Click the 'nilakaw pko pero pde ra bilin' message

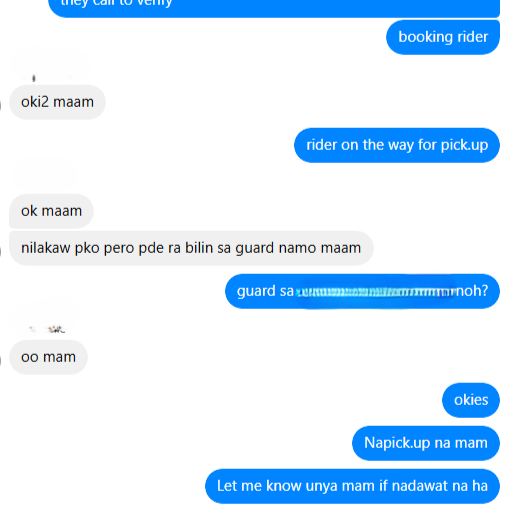point(191,248)
